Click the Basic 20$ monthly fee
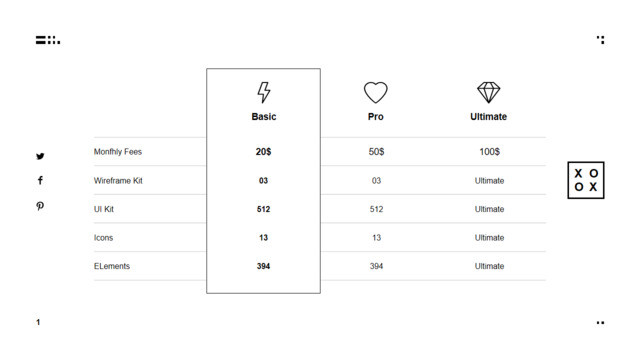 pos(263,152)
